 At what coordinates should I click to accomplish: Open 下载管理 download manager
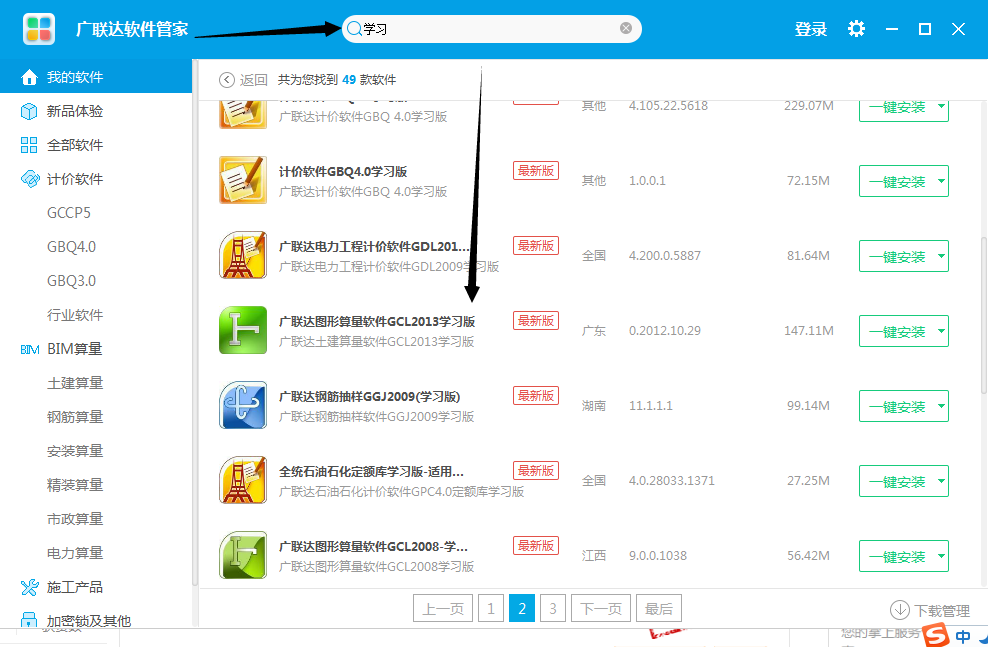[930, 610]
